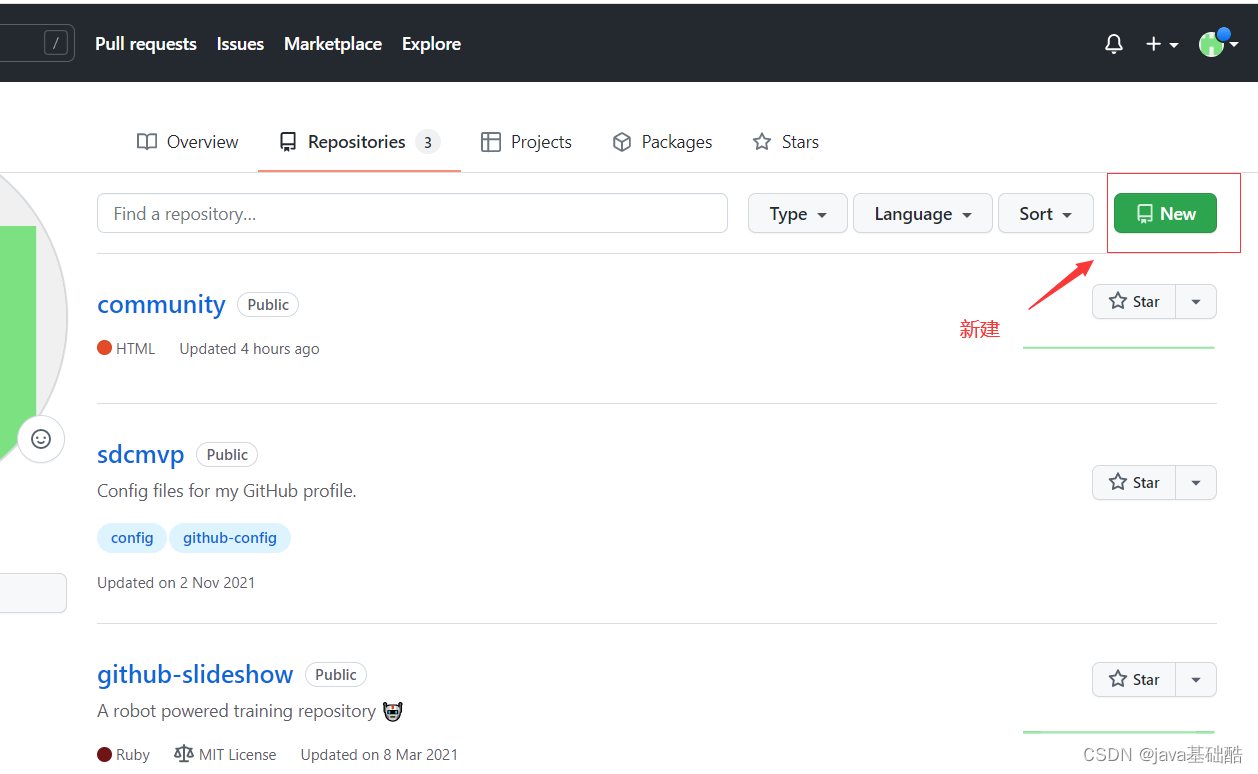Click the slash search shortcut box
The image size is (1258, 774).
tap(56, 43)
